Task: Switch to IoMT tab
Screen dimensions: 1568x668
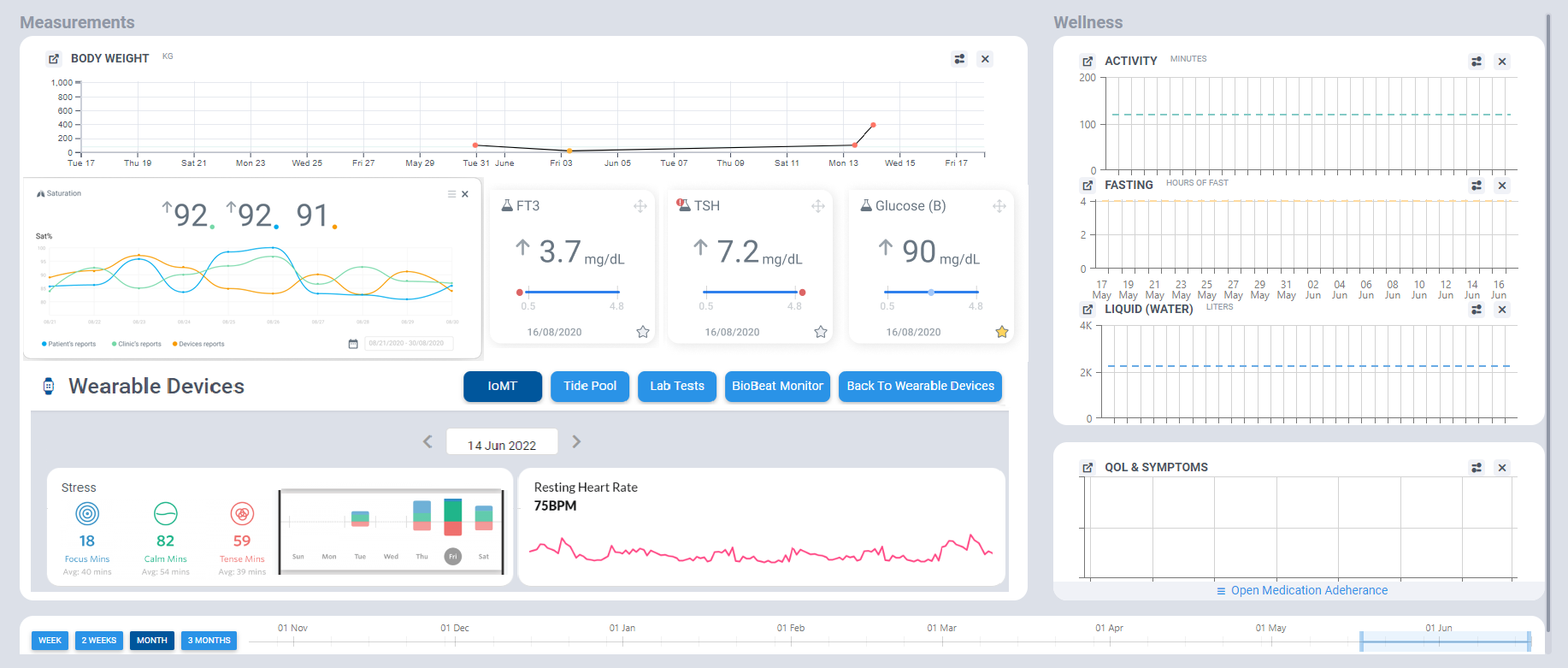Action: pos(503,387)
